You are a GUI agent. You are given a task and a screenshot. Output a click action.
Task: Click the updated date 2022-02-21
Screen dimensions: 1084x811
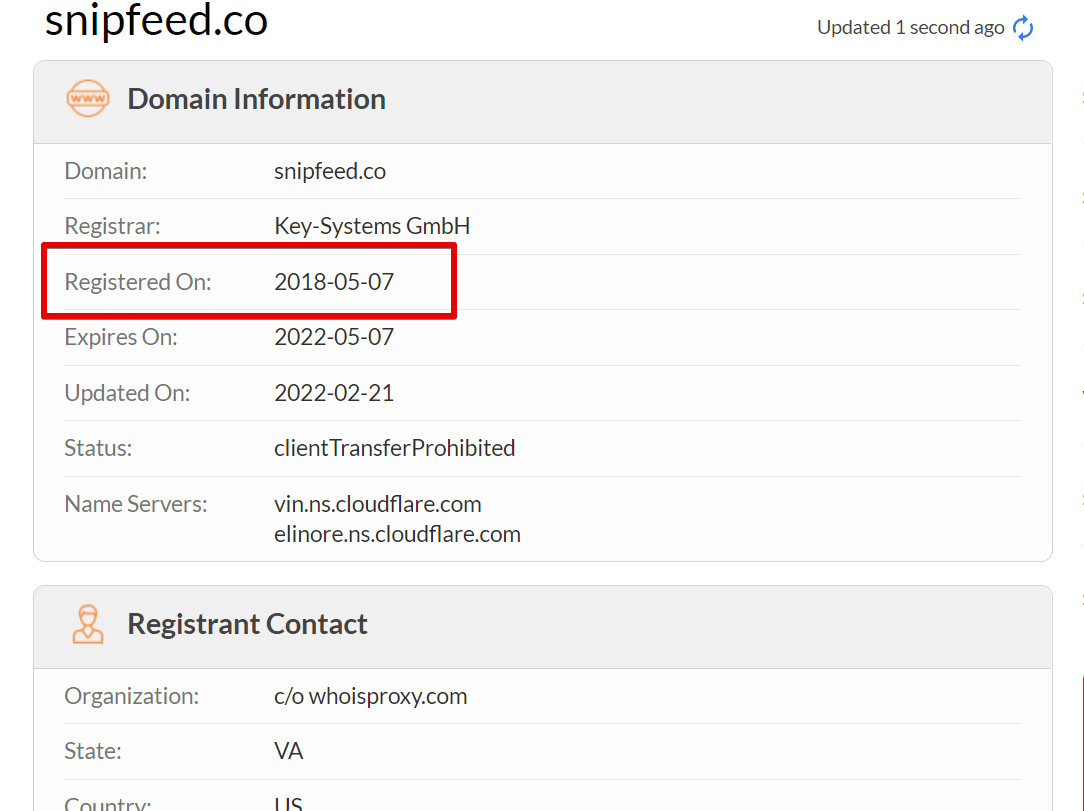pos(334,393)
